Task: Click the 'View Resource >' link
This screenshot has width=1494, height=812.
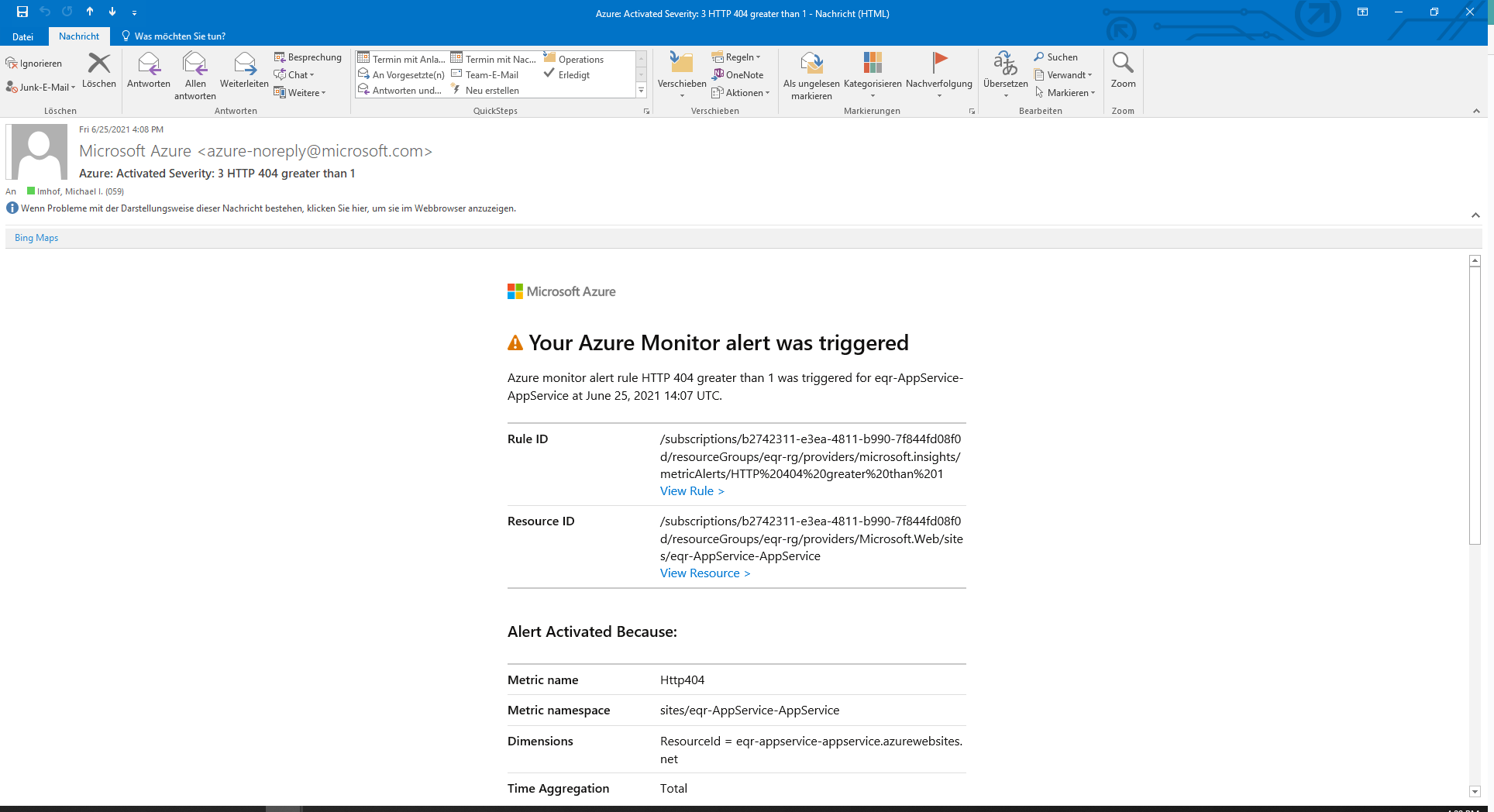Action: (x=705, y=573)
